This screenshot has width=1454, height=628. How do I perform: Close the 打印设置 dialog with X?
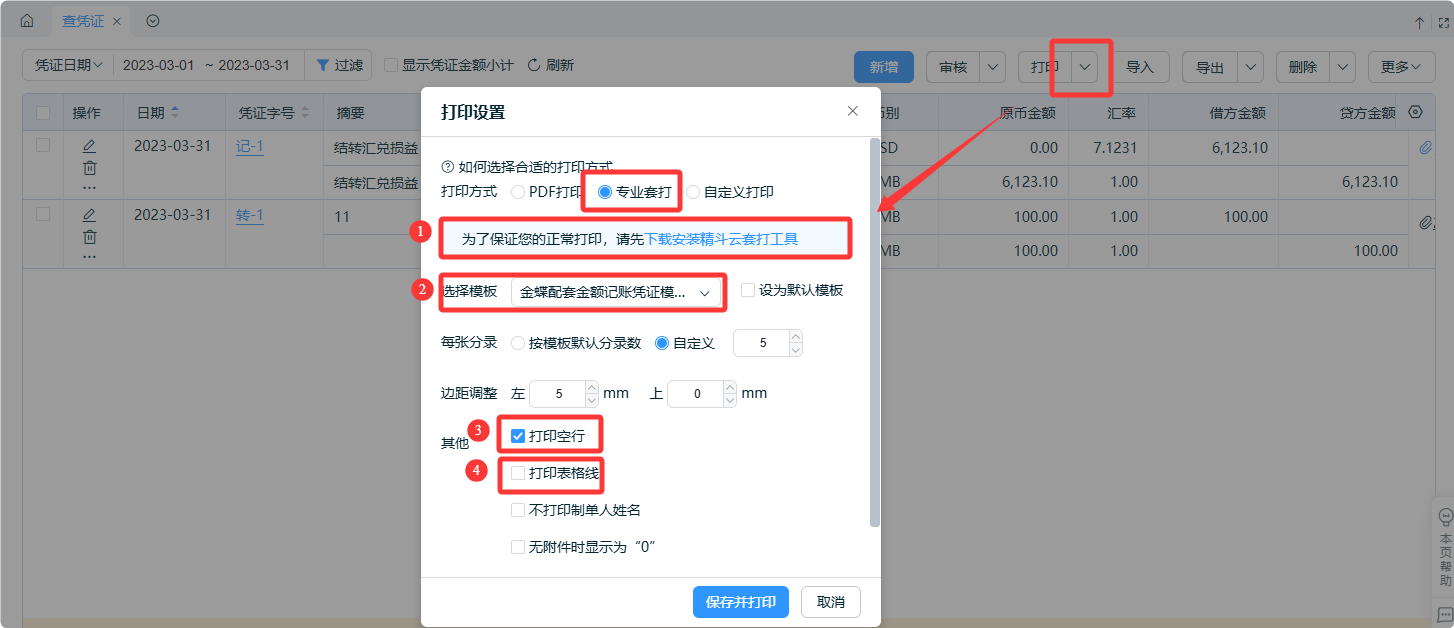click(x=852, y=111)
